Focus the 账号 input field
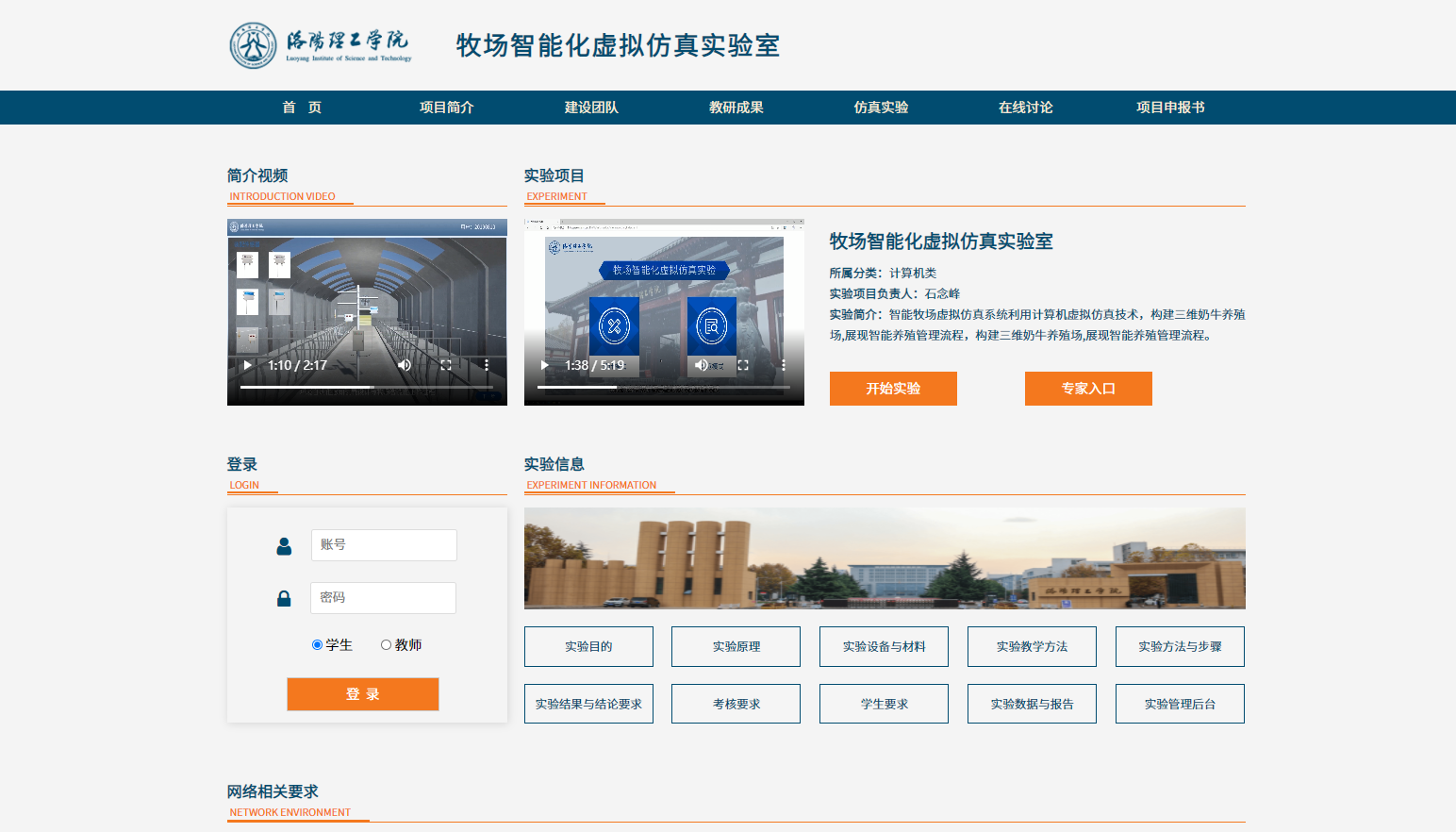1456x832 pixels. (384, 545)
